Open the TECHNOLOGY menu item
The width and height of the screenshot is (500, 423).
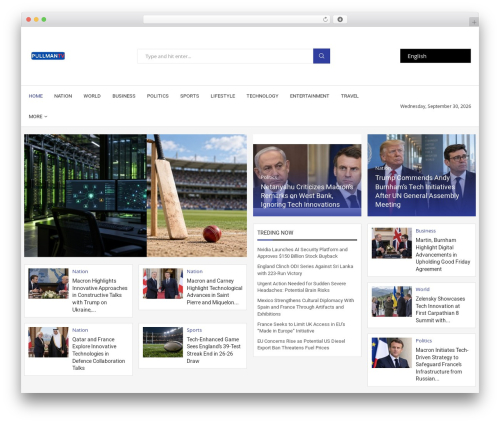[x=262, y=96]
